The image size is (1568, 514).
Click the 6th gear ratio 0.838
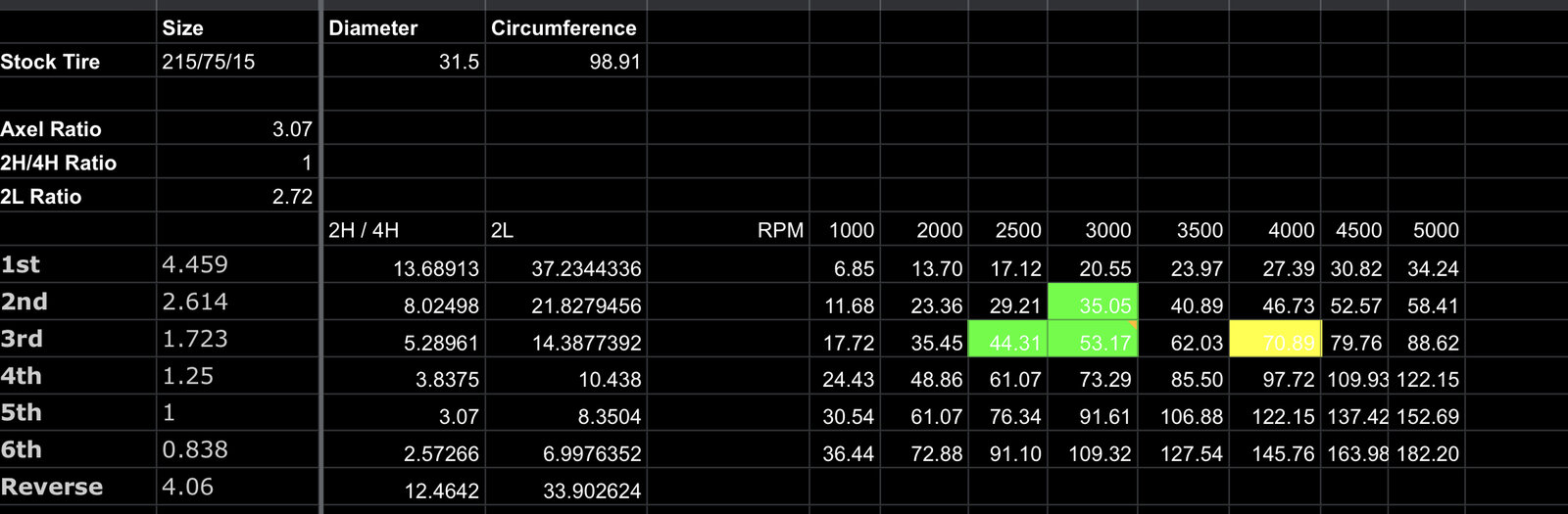pyautogui.click(x=237, y=449)
